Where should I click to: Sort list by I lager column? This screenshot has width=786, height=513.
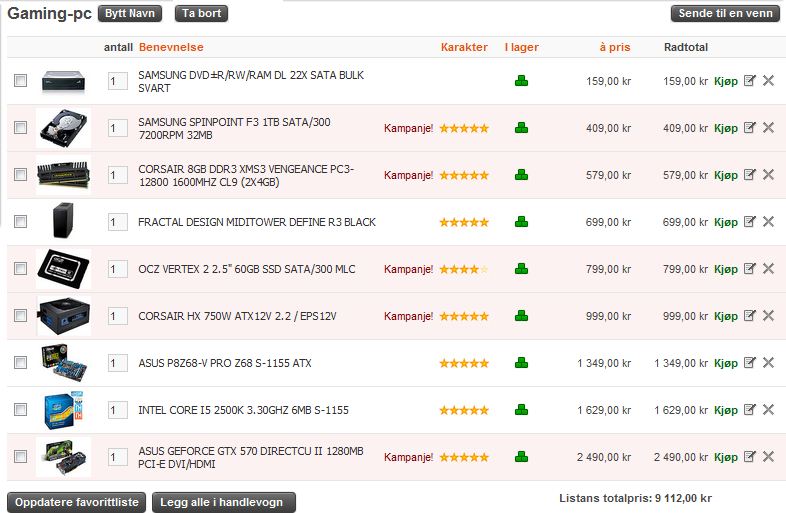521,47
